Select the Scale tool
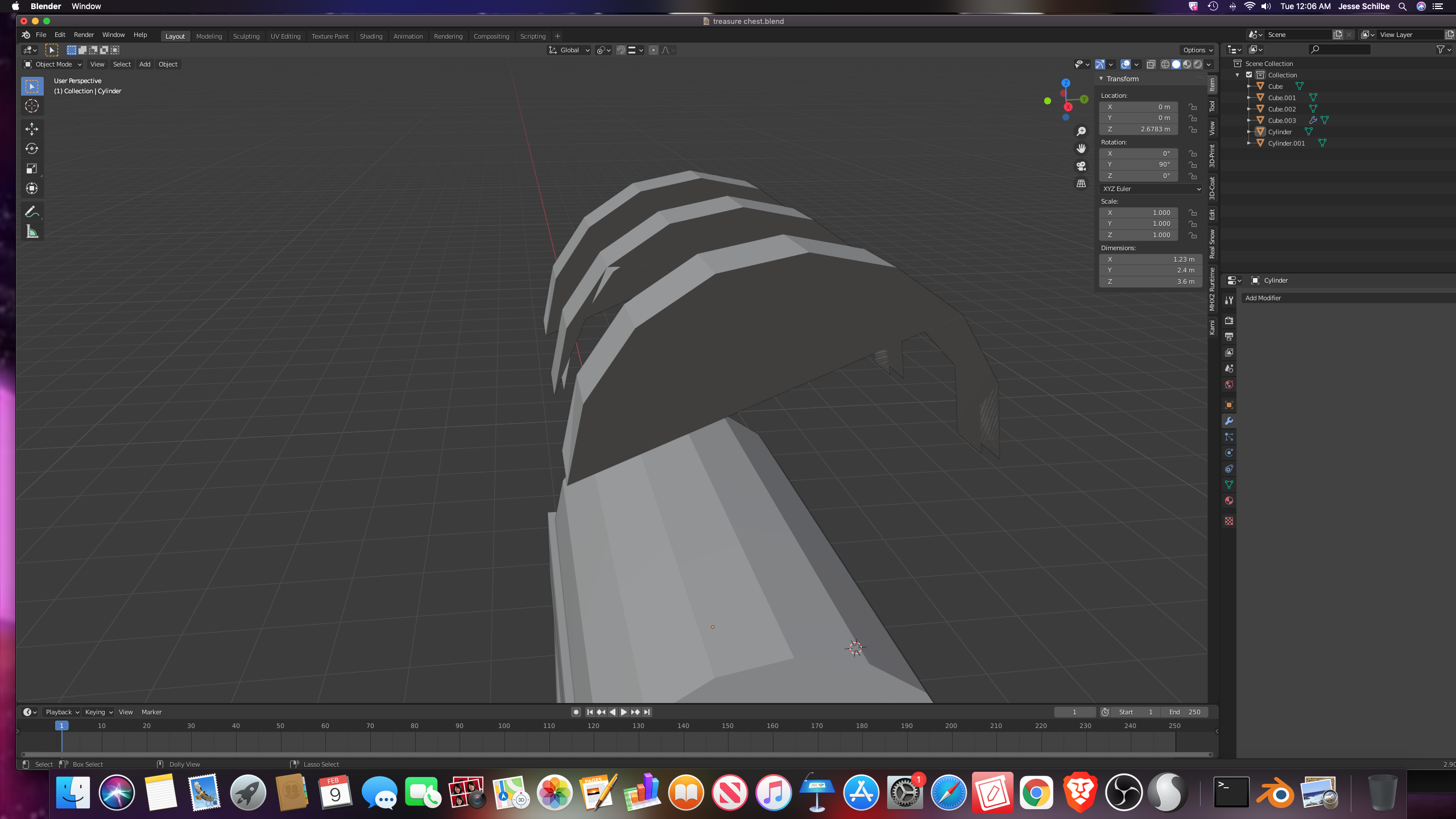Viewport: 1456px width, 819px height. coord(32,168)
